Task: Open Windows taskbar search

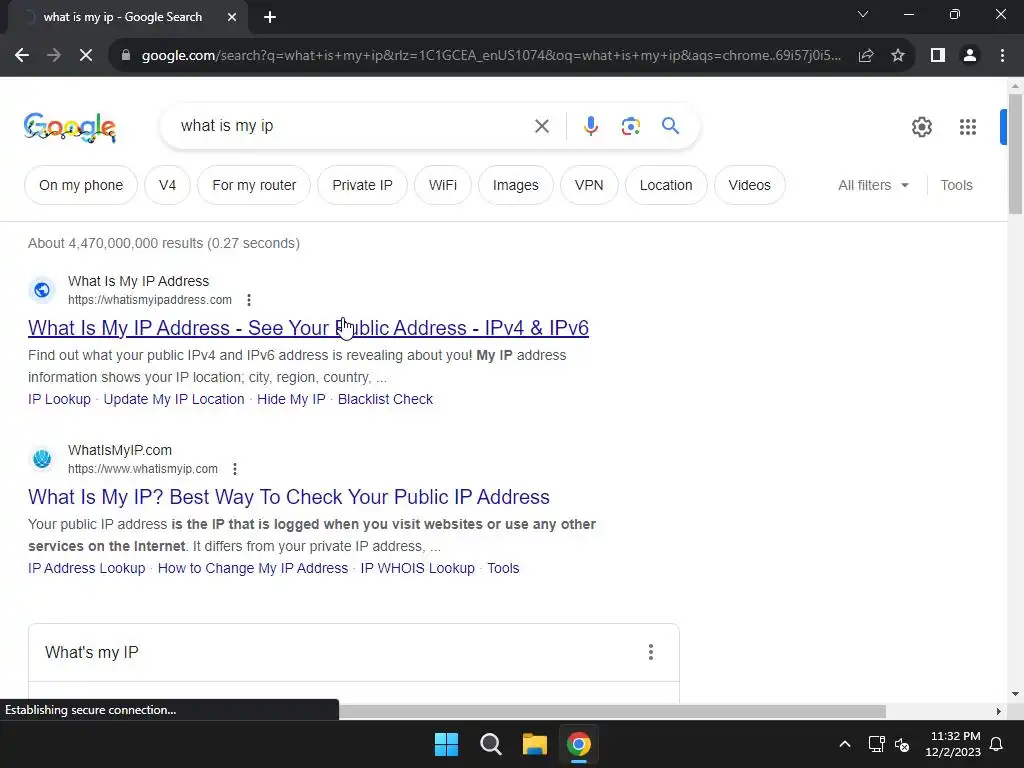Action: tap(490, 744)
